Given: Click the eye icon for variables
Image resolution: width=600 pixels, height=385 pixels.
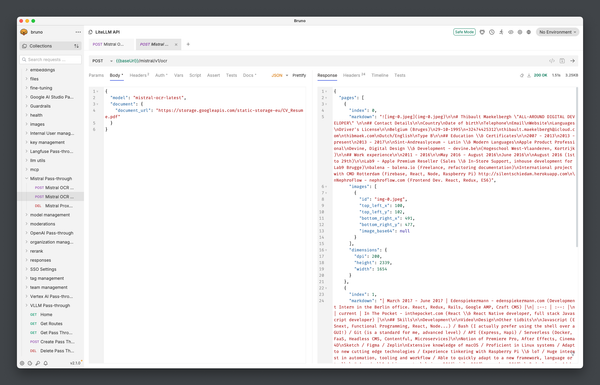Looking at the screenshot, I should [x=510, y=32].
